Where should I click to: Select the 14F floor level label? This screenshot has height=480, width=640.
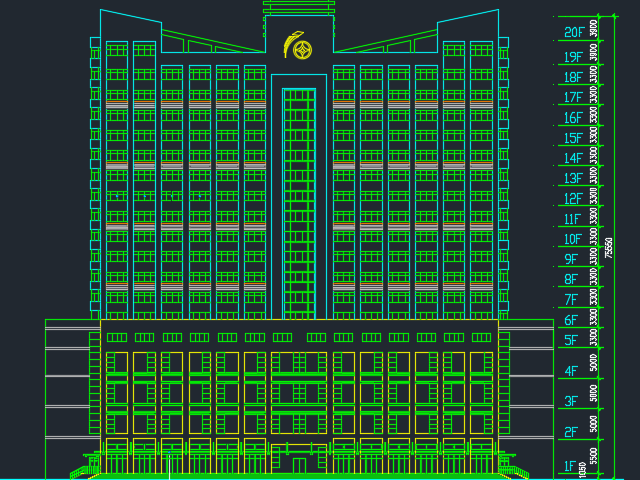click(x=573, y=158)
